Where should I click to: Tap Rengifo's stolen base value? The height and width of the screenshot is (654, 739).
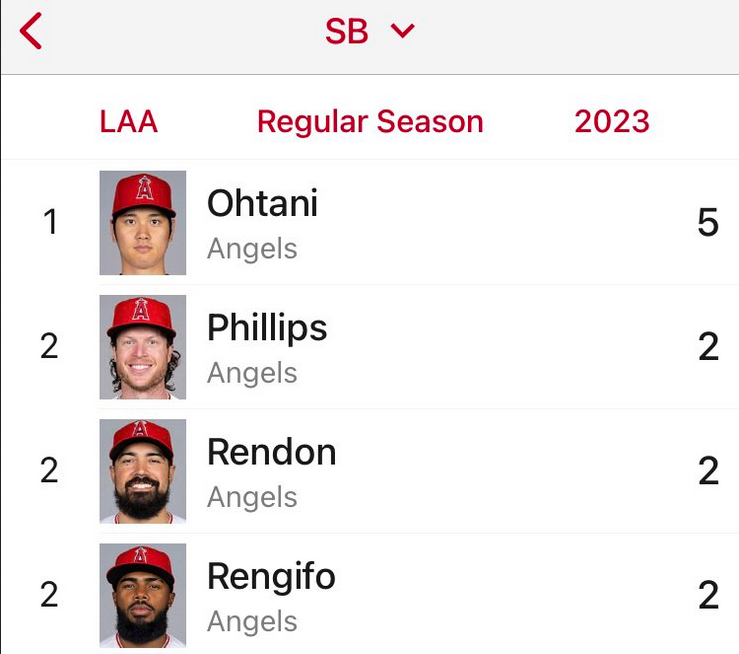[708, 595]
